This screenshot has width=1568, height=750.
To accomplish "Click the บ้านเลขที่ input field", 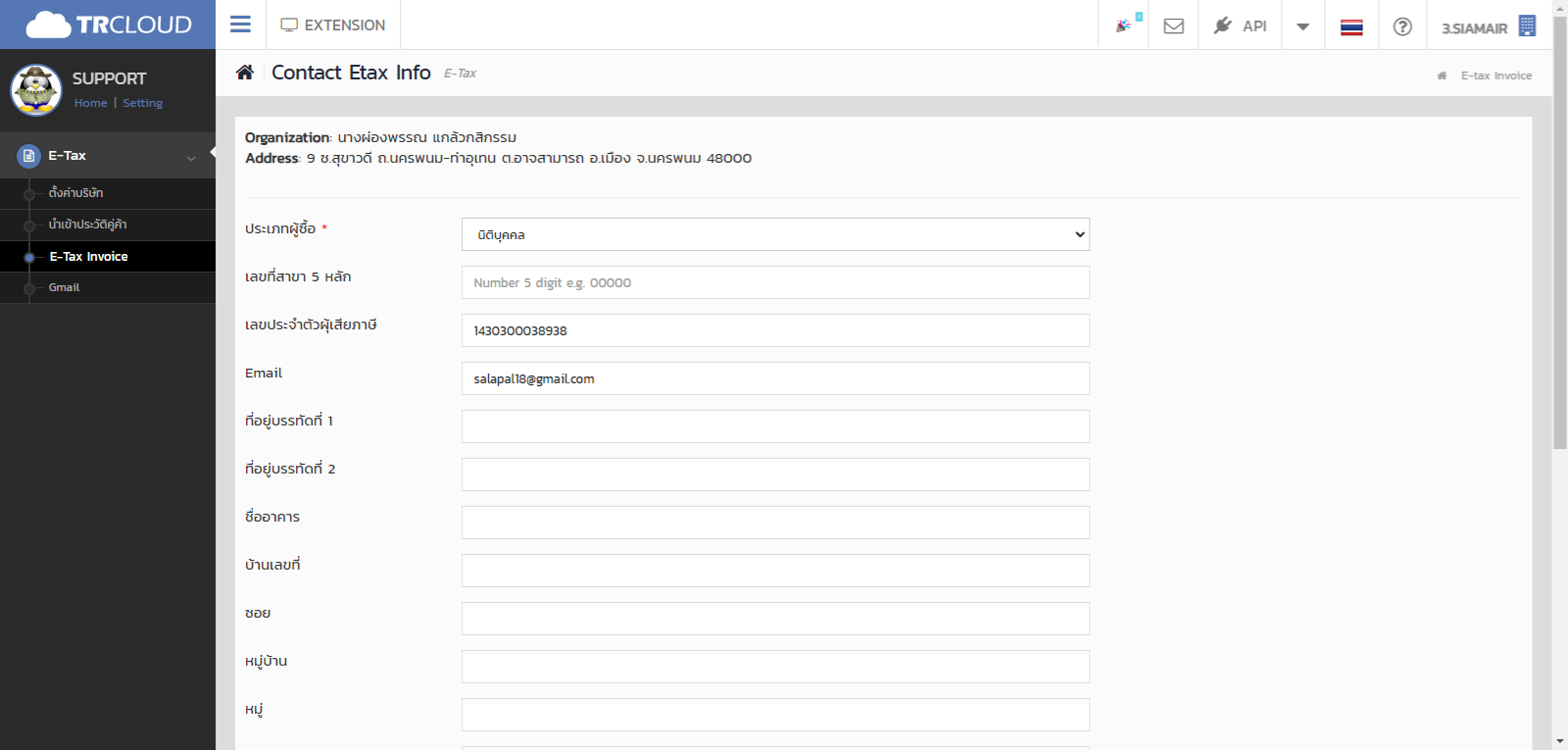I will [x=775, y=571].
